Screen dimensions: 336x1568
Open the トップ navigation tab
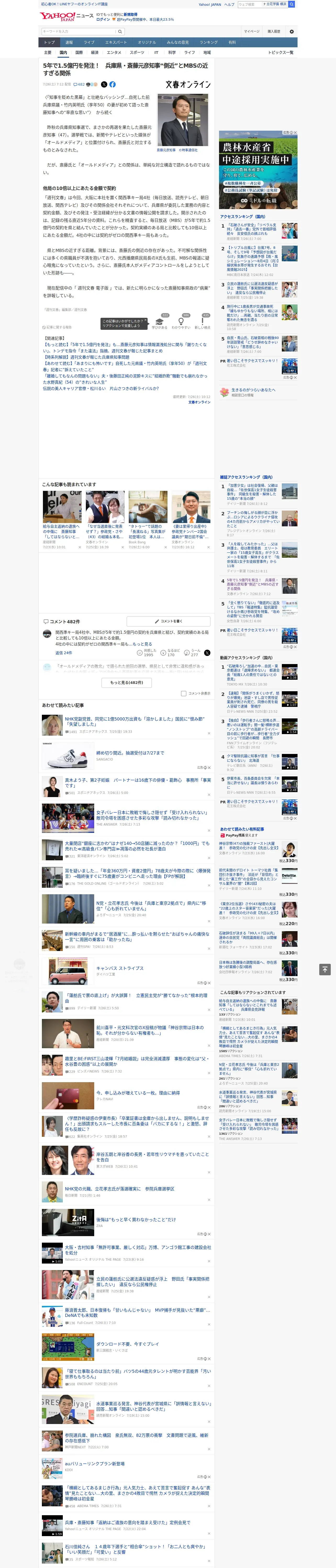pyautogui.click(x=49, y=43)
